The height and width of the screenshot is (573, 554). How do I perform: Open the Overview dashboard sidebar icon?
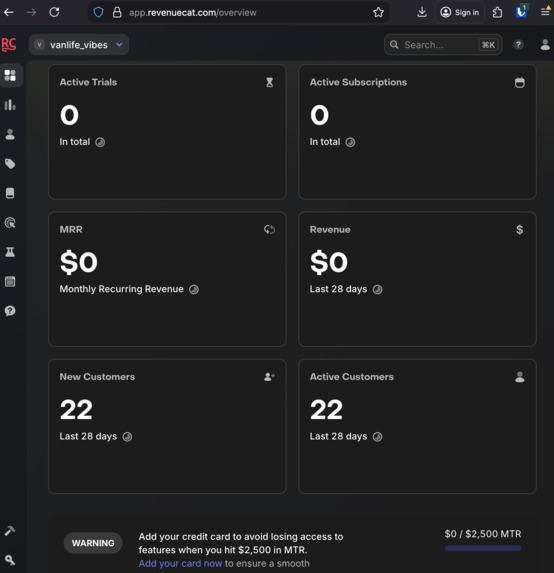(x=10, y=75)
